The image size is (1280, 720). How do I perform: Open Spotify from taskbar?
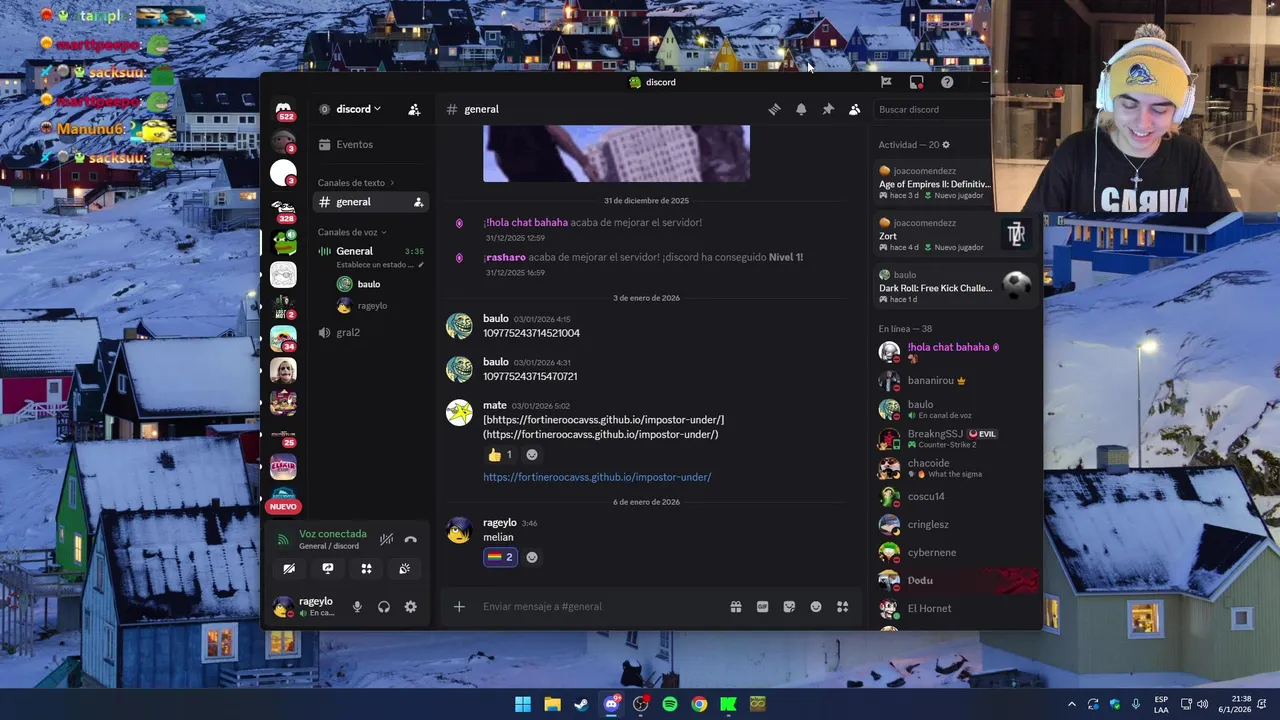(x=670, y=704)
